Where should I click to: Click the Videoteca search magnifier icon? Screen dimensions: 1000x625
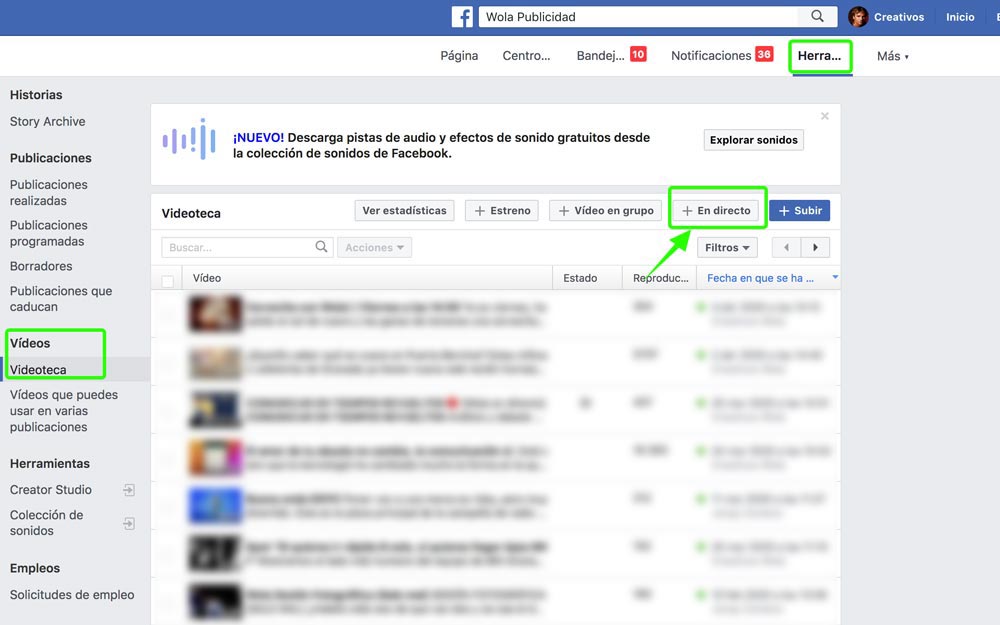(322, 247)
